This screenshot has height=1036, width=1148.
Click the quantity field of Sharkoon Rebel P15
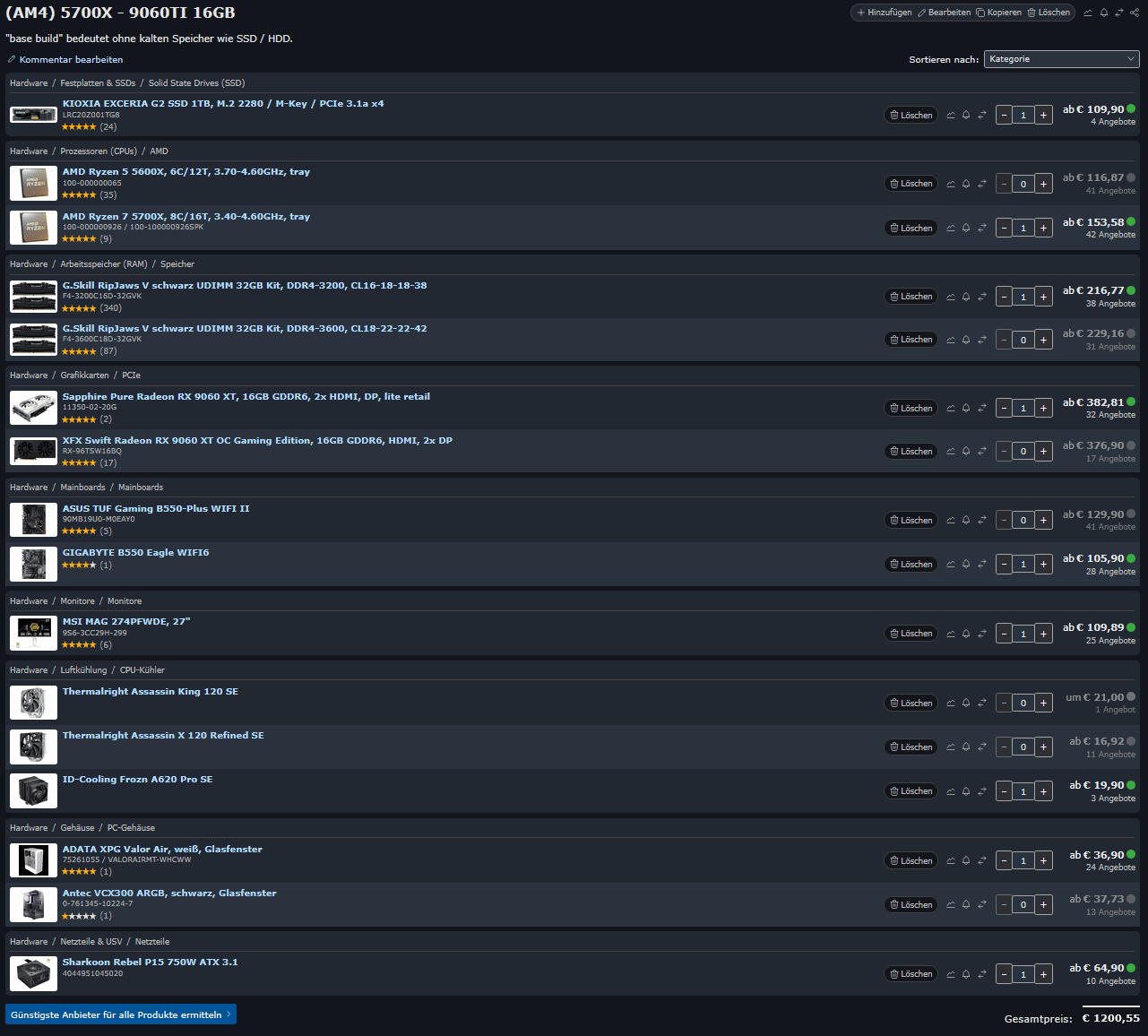tap(1023, 974)
